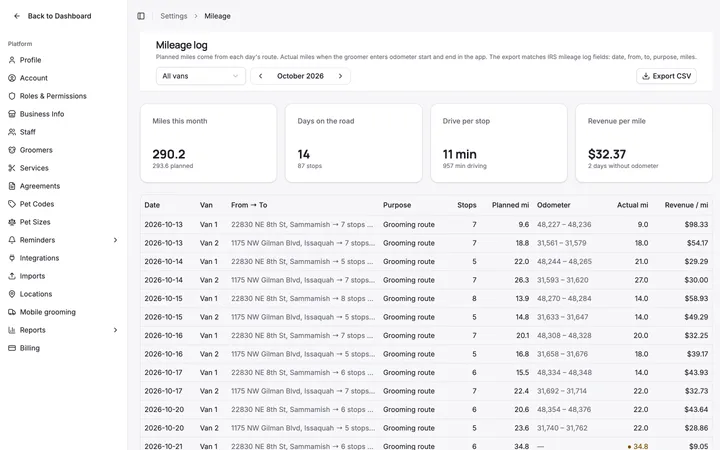This screenshot has width=720, height=450.
Task: Click the Revenue per mile card
Action: tap(644, 143)
